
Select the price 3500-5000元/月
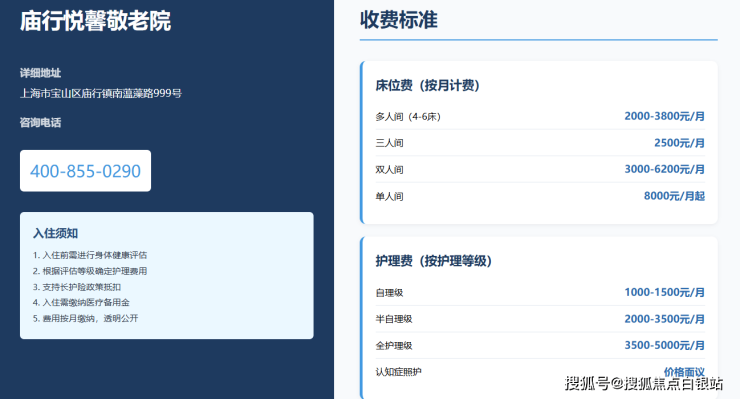664,345
